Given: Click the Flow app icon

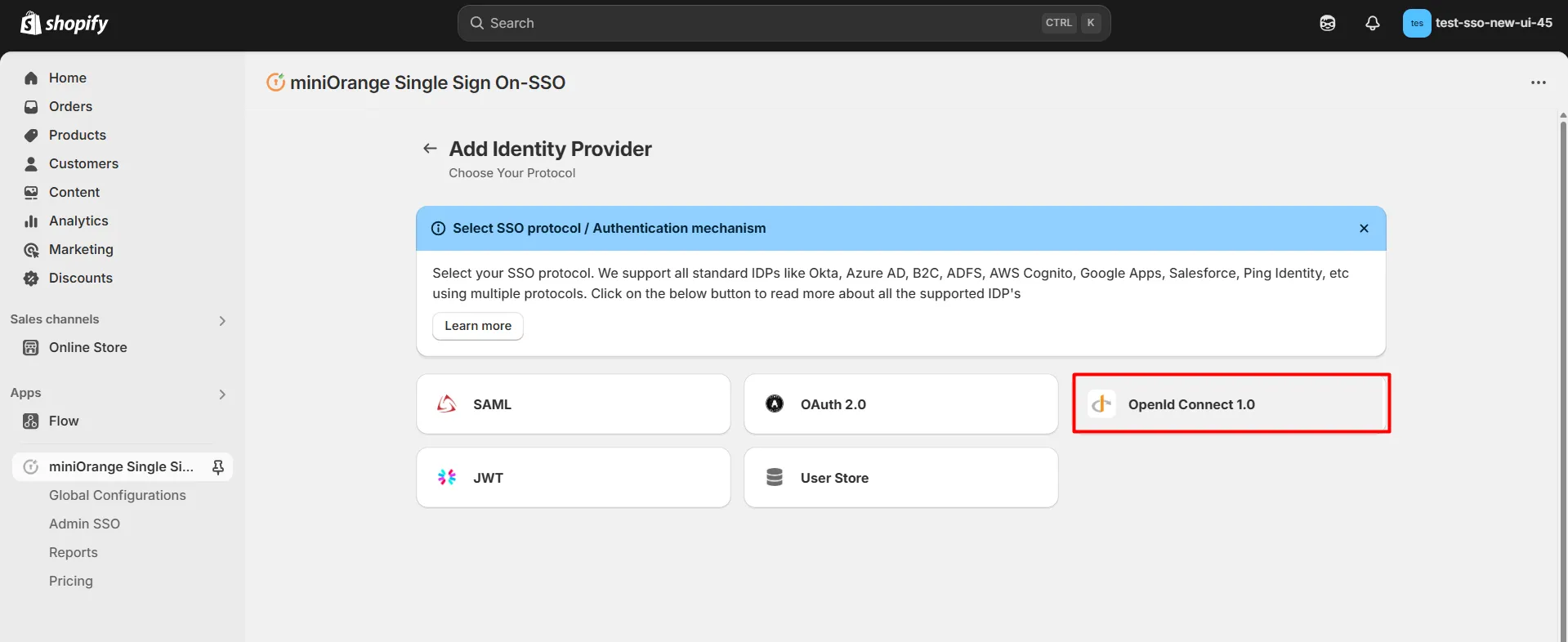Looking at the screenshot, I should 31,421.
